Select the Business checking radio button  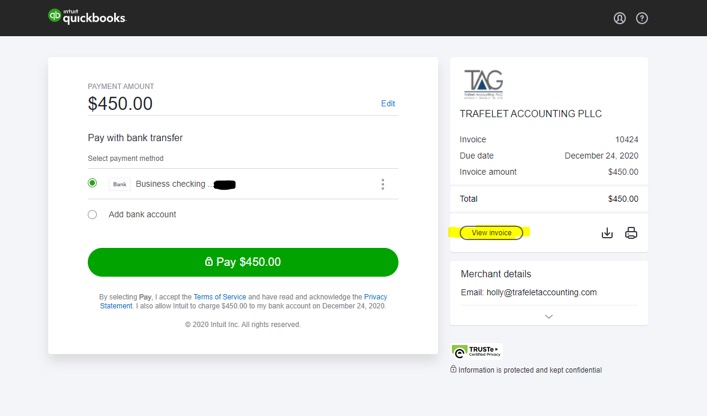point(92,183)
